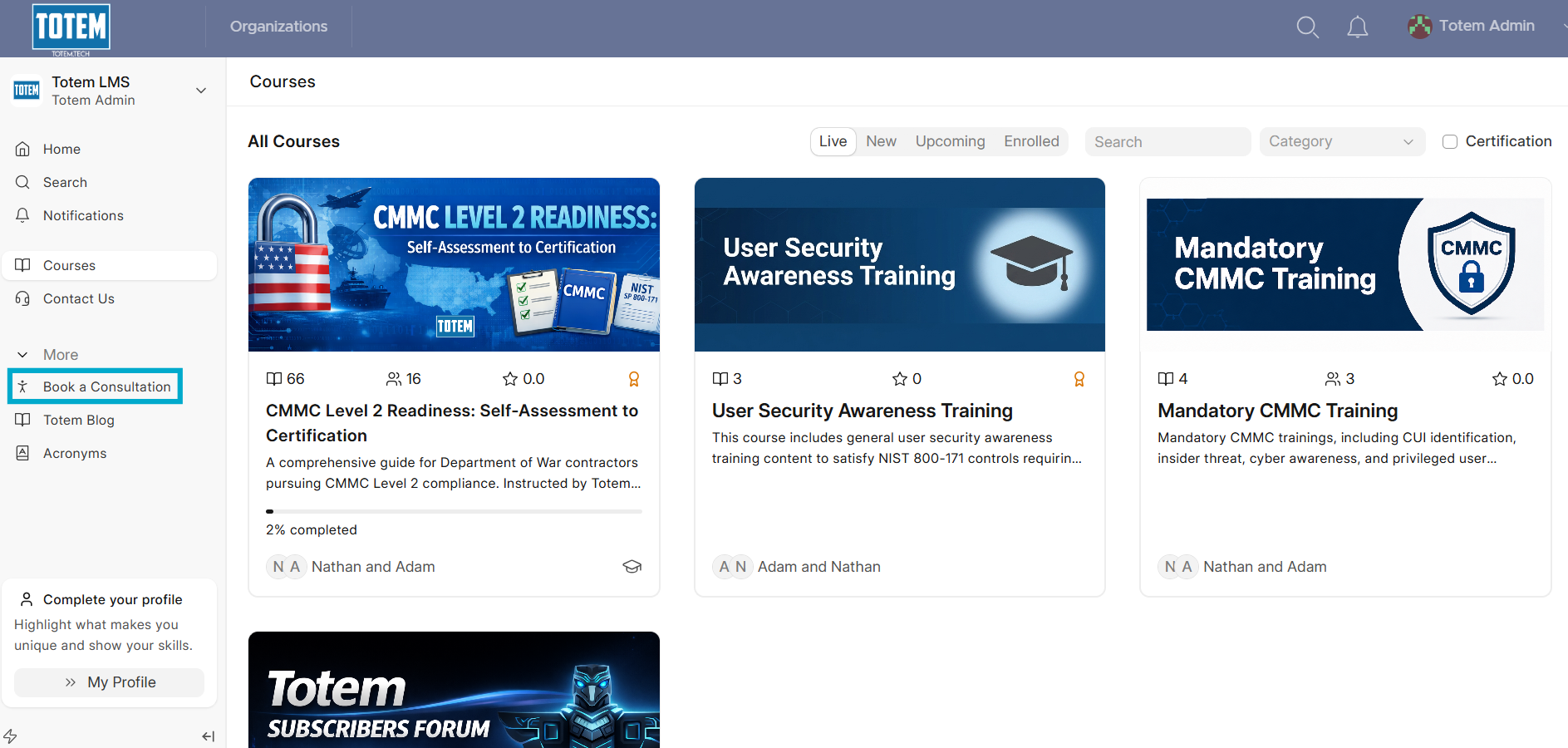The height and width of the screenshot is (748, 1568).
Task: Click the Contact Us headset icon
Action: tap(22, 298)
